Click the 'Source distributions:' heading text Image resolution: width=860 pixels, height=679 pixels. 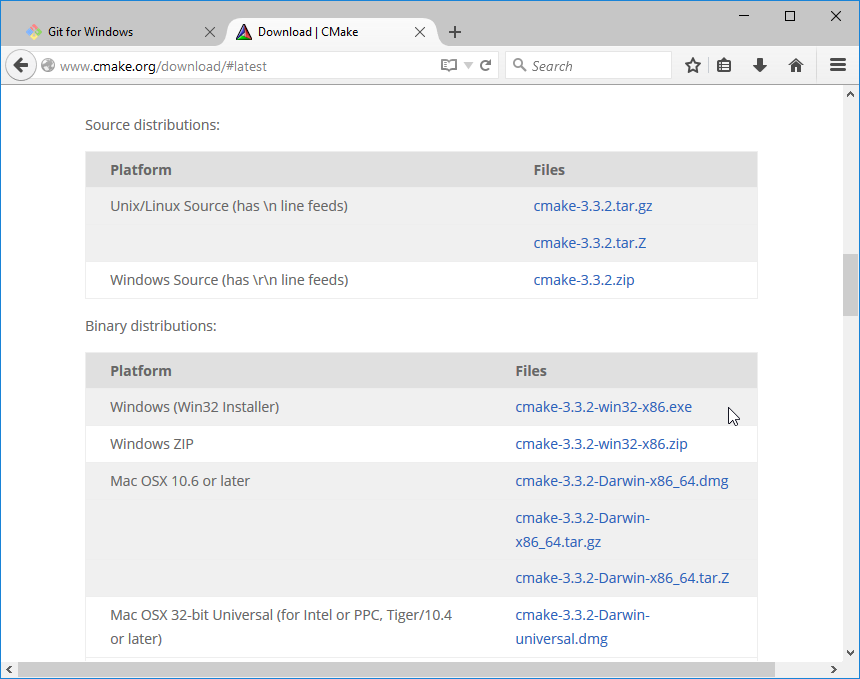click(x=152, y=125)
